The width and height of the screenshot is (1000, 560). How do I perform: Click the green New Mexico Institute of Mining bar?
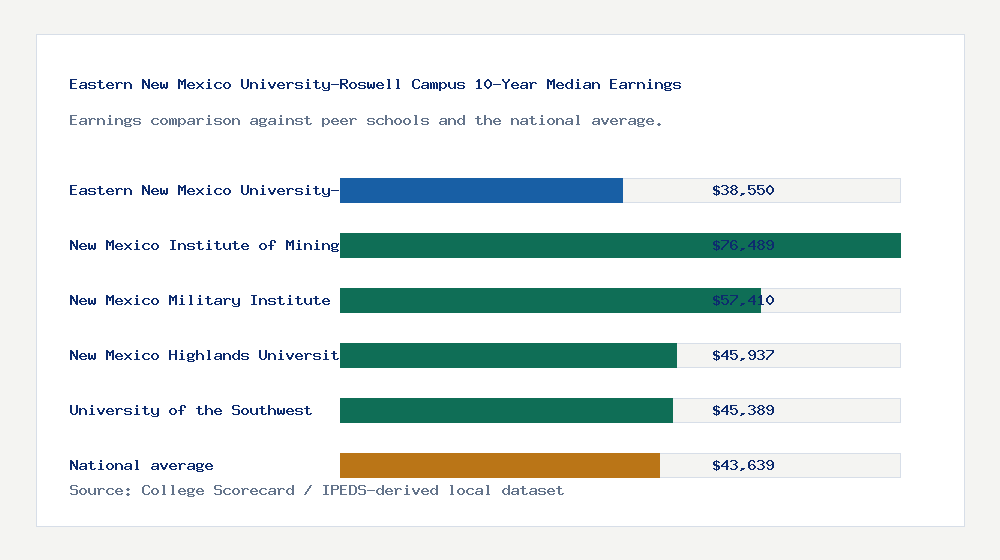click(621, 246)
